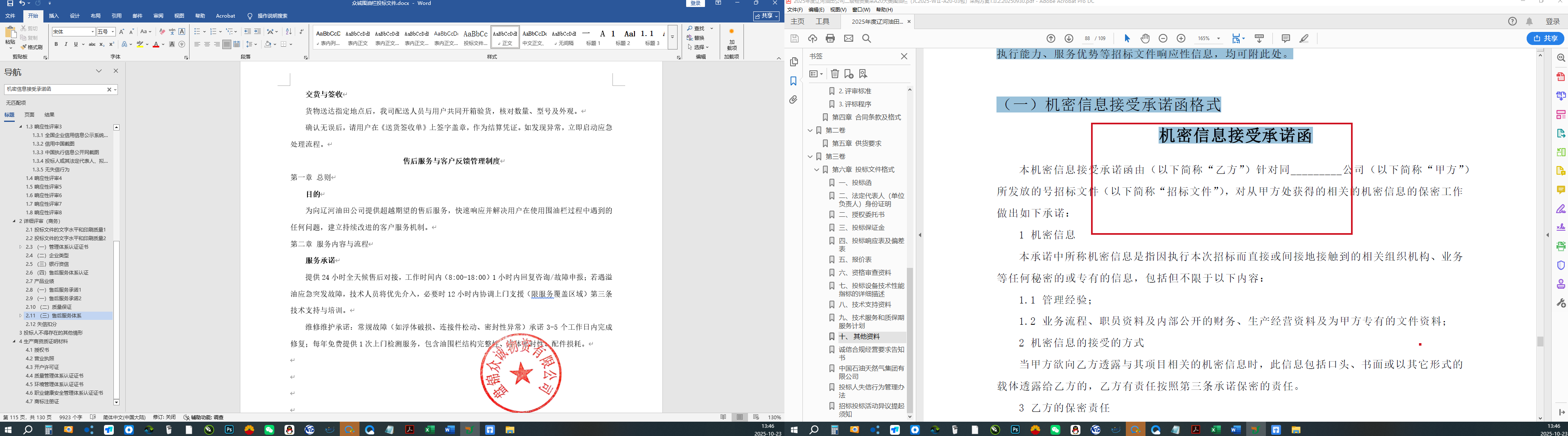Add a sticky note comment in Acrobat
This screenshot has width=1568, height=436.
tap(1286, 38)
